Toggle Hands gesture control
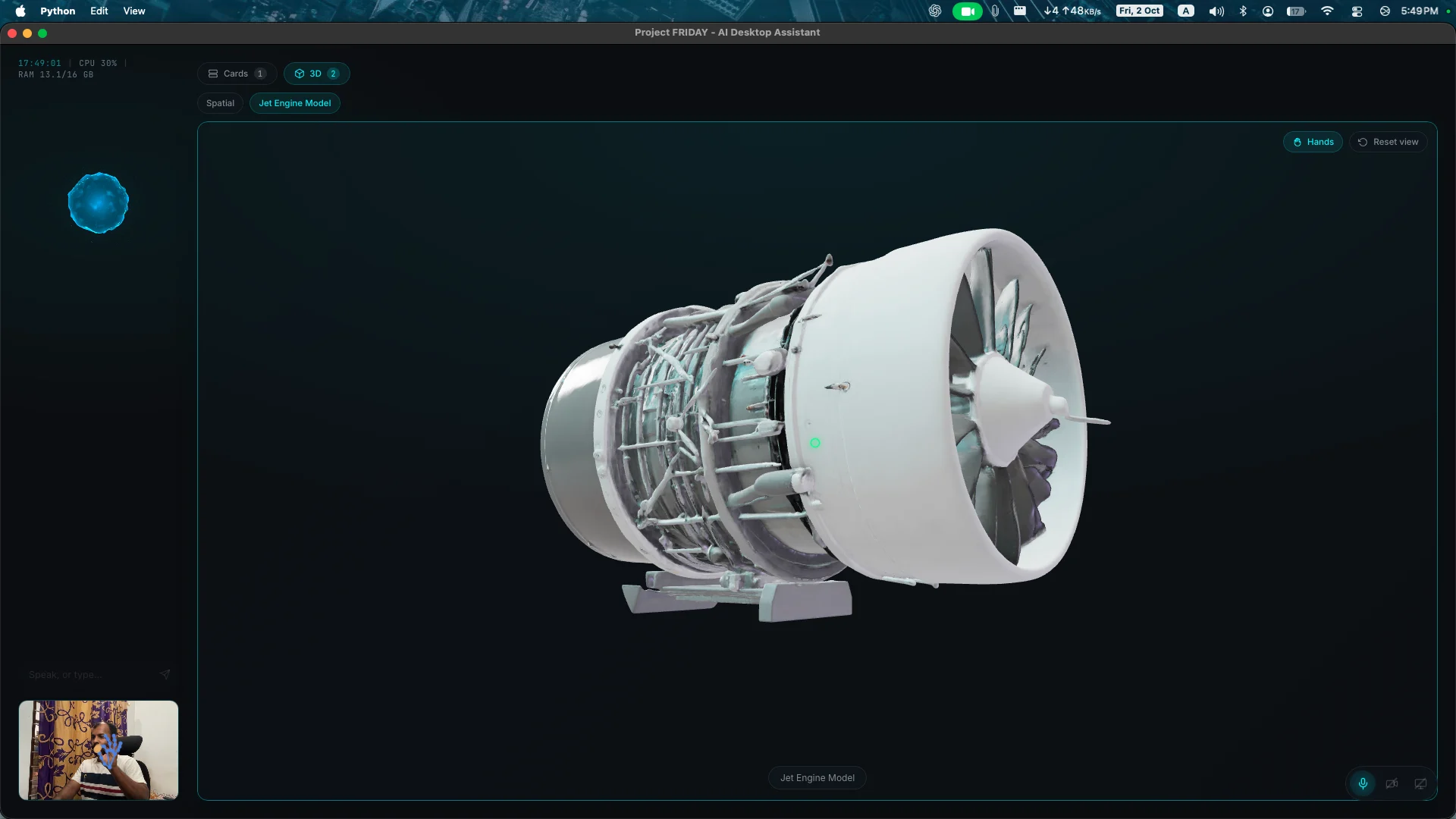1456x819 pixels. (x=1313, y=142)
